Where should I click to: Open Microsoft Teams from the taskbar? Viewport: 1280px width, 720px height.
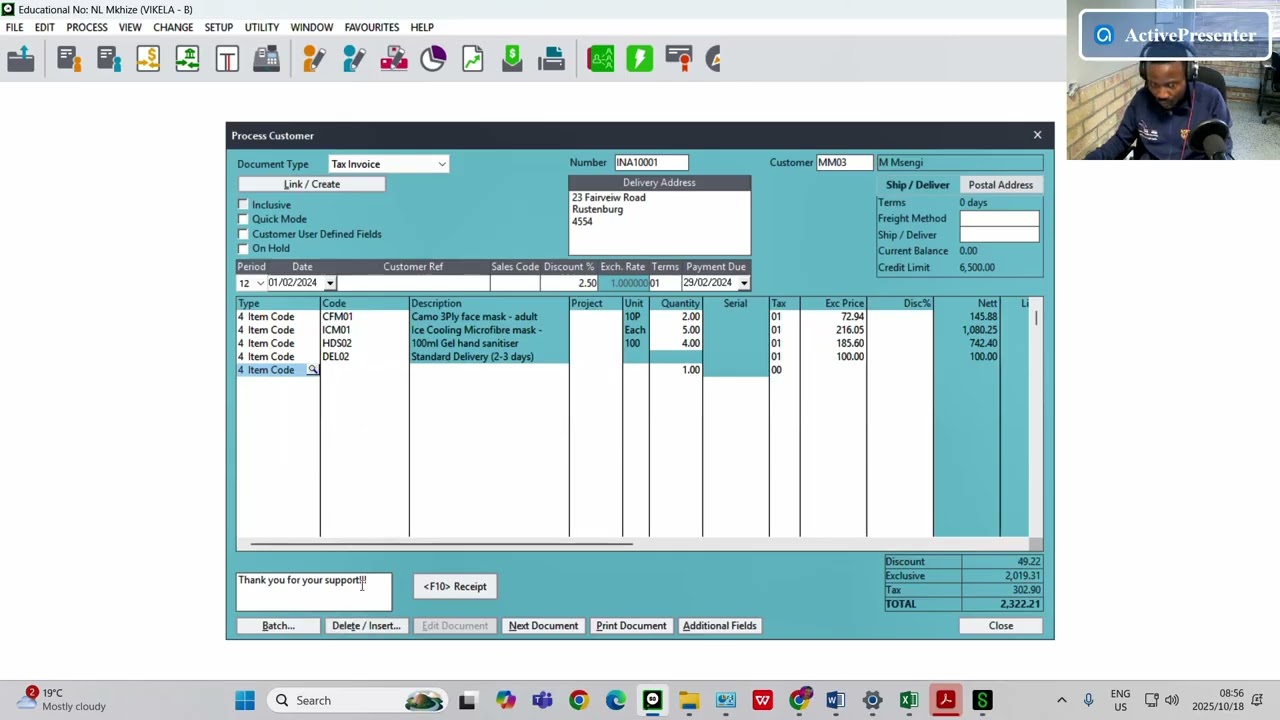point(542,700)
